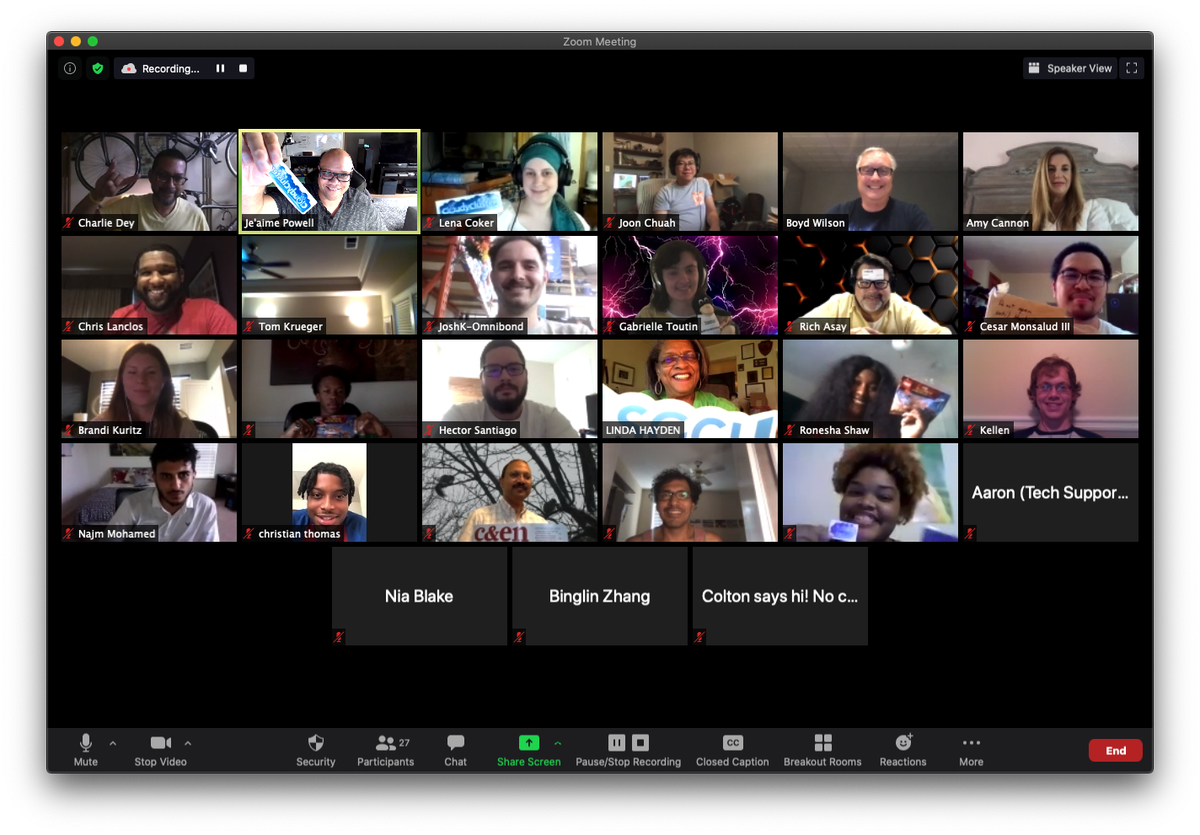The height and width of the screenshot is (835, 1200).
Task: Open video options arrow beside Stop Video
Action: pos(188,743)
